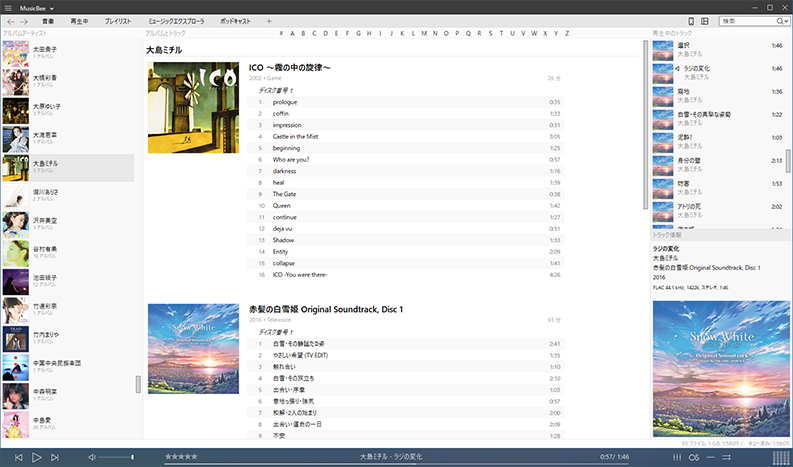Viewport: 793px width, 467px height.
Task: Click the main track list scrollbar
Action: [x=645, y=124]
